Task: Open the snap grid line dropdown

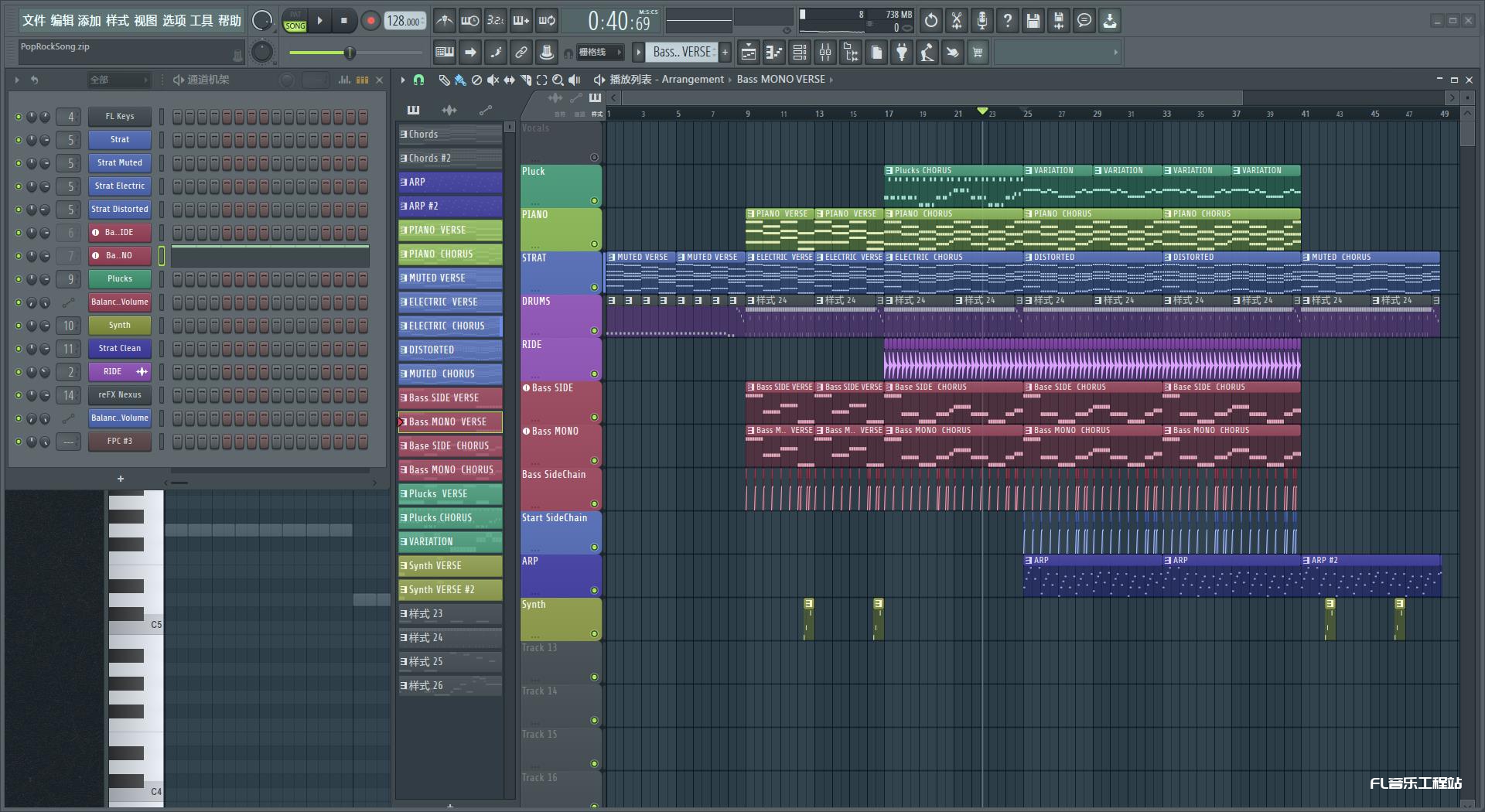Action: (599, 53)
